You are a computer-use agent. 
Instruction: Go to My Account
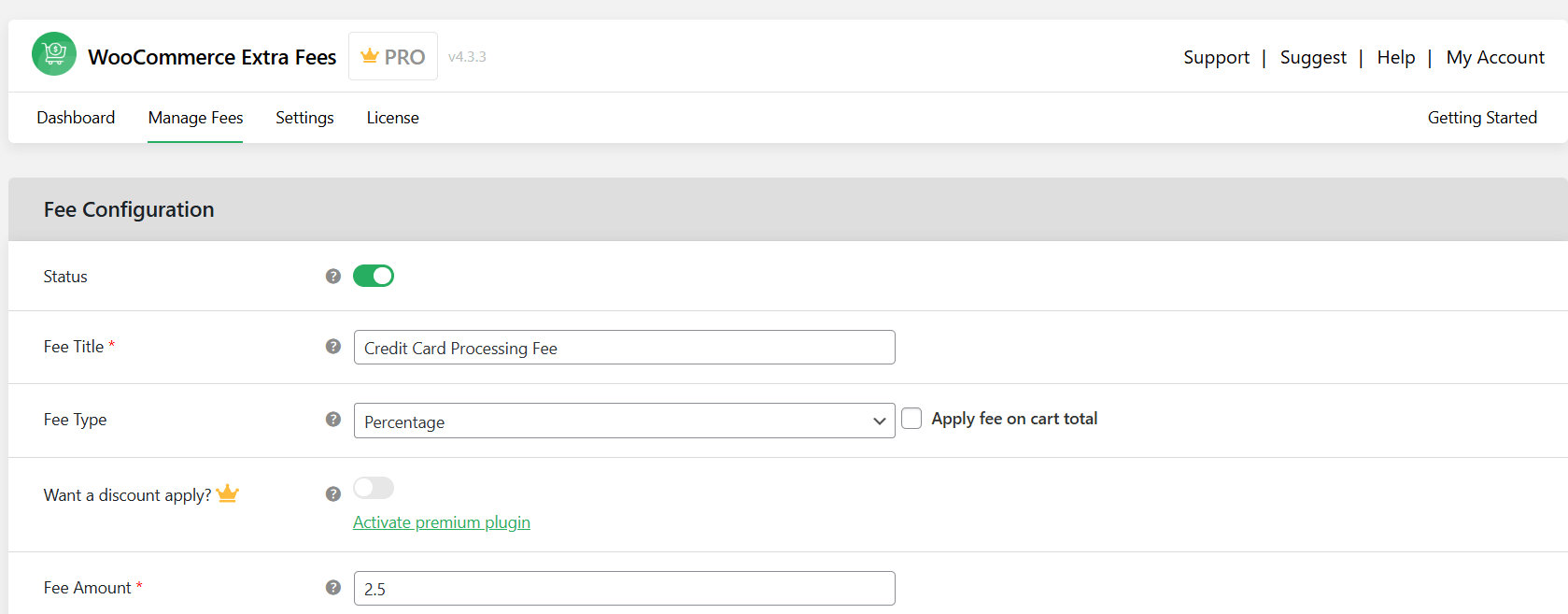click(x=1495, y=57)
